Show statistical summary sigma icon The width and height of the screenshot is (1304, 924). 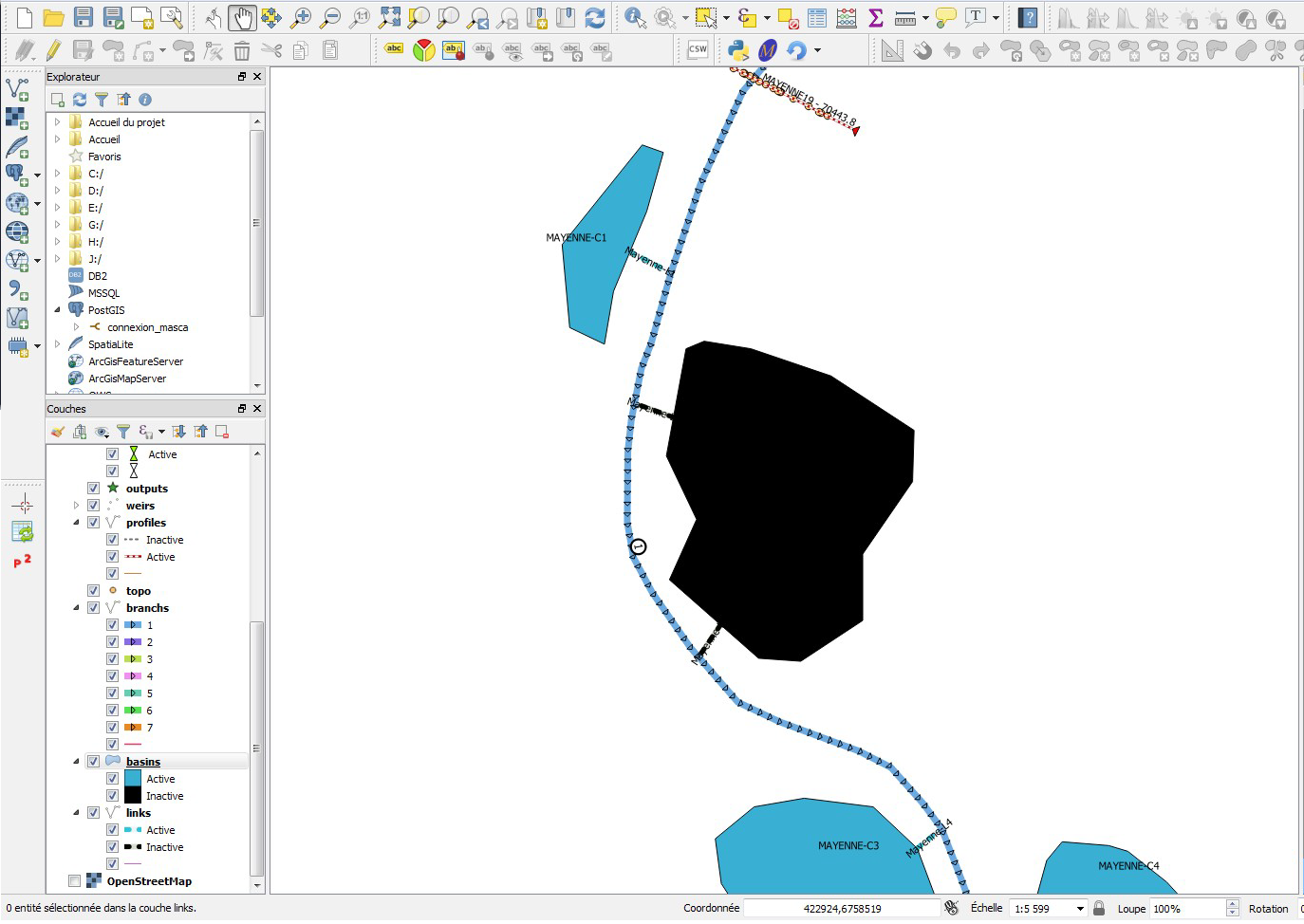(876, 17)
